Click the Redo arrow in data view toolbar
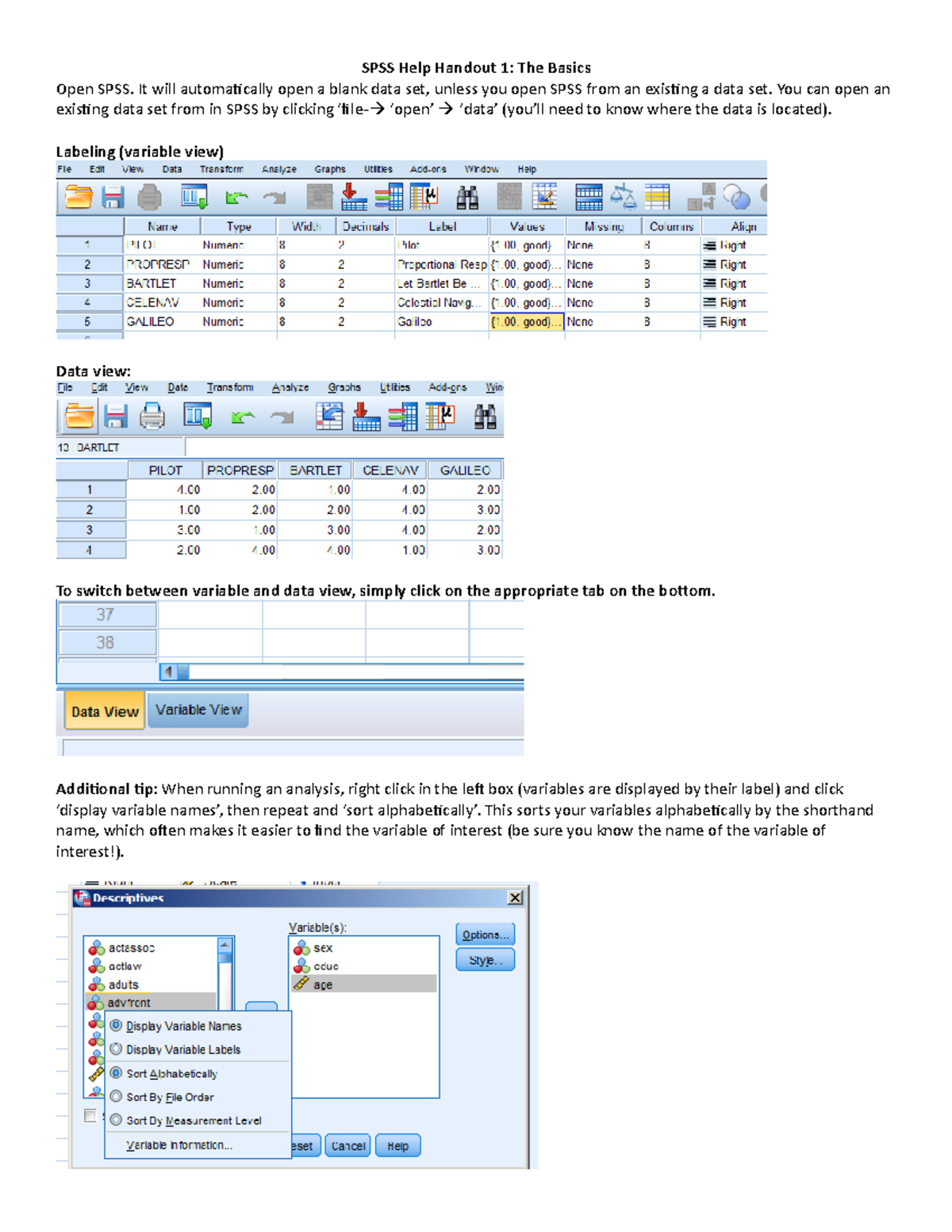Image resolution: width=952 pixels, height=1232 pixels. tap(282, 417)
